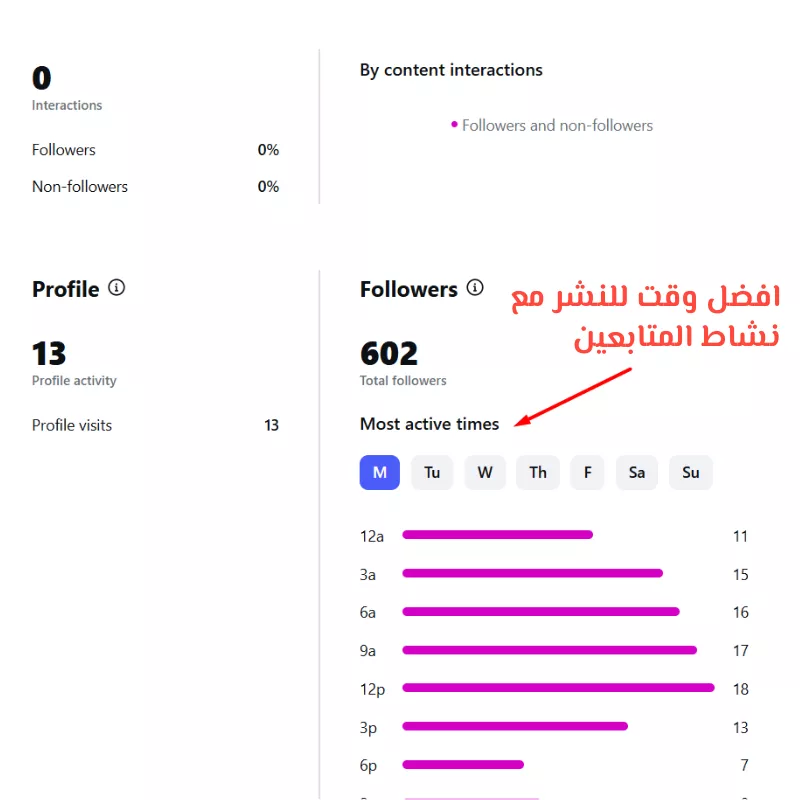Select Monday in most active times
Screen dimensions: 800x800
click(x=380, y=472)
